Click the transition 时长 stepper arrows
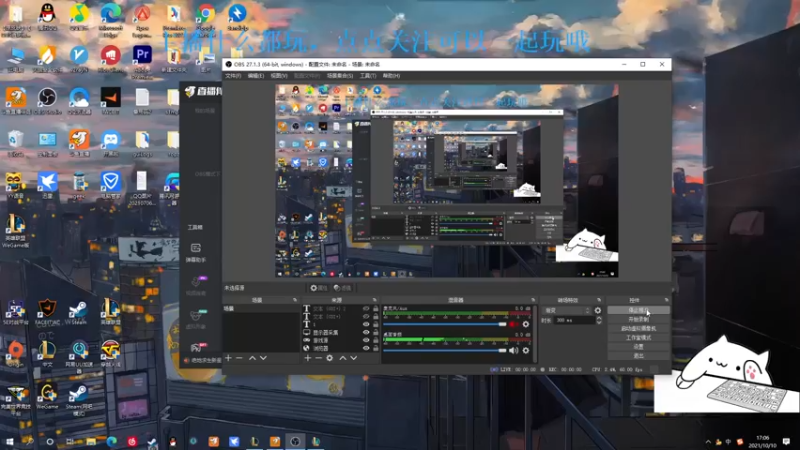Image resolution: width=800 pixels, height=450 pixels. point(599,320)
